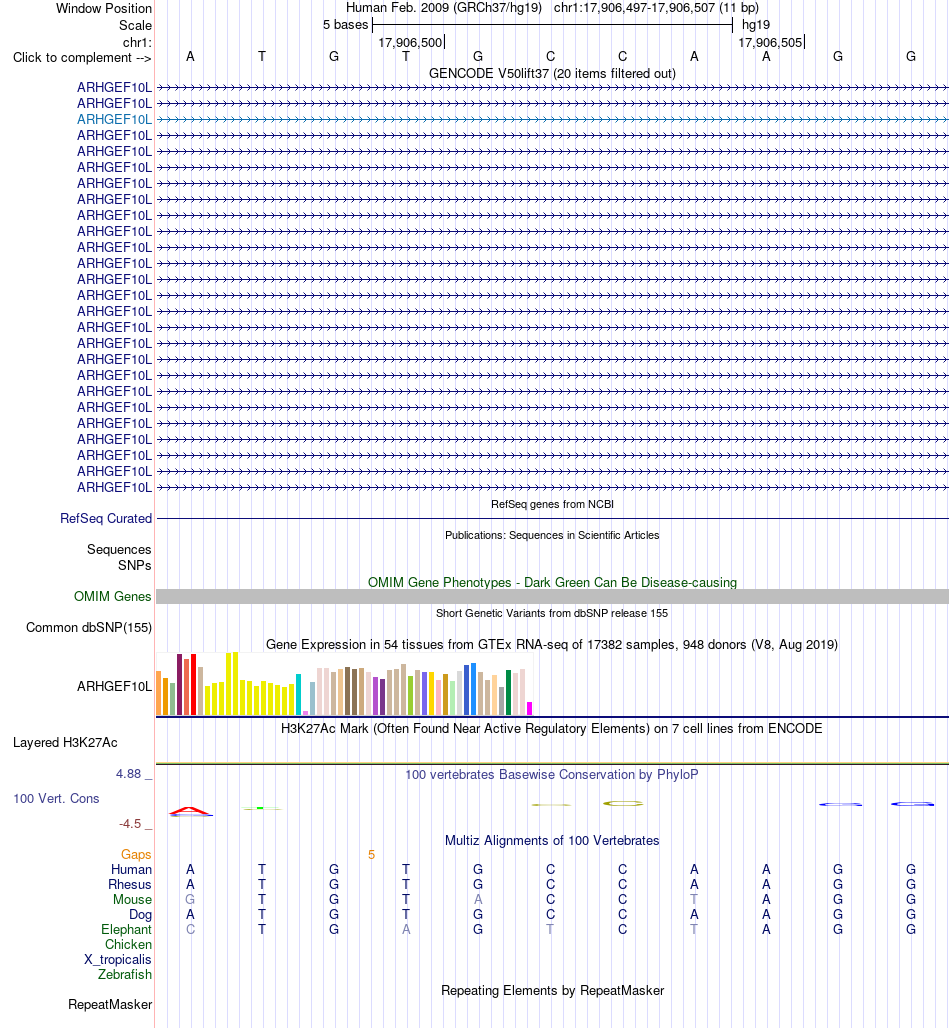Click the 'RefSeq genes from NCBI' track title
950x1028 pixels.
tap(552, 504)
